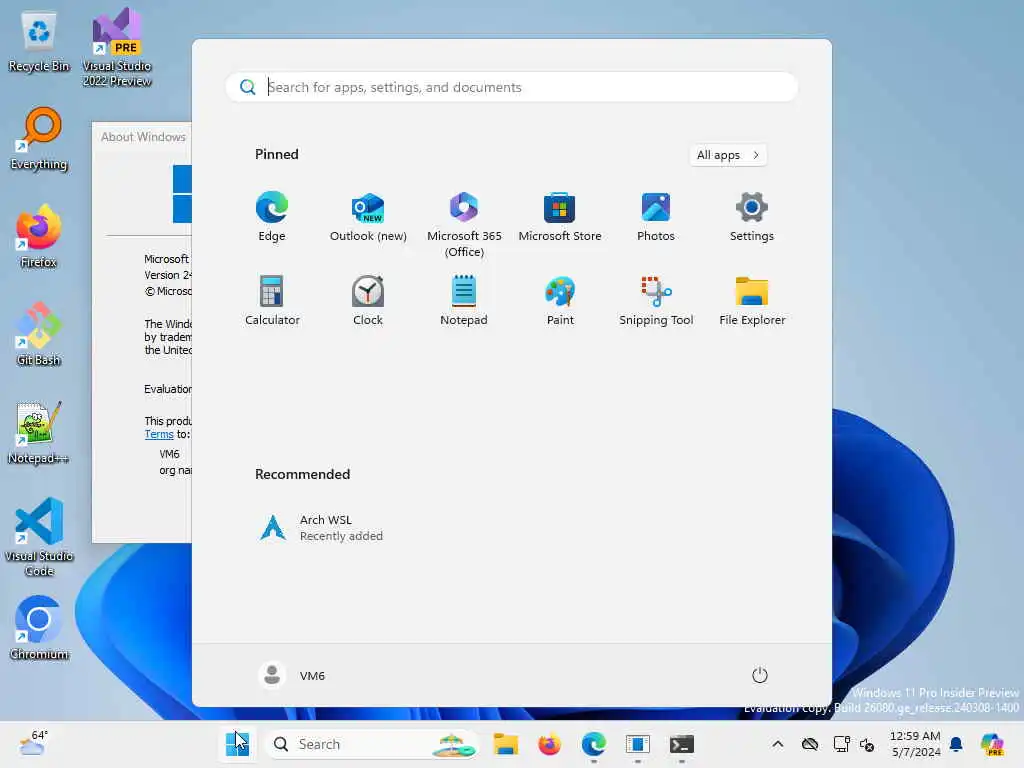Select Everything desktop shortcut

[x=39, y=139]
